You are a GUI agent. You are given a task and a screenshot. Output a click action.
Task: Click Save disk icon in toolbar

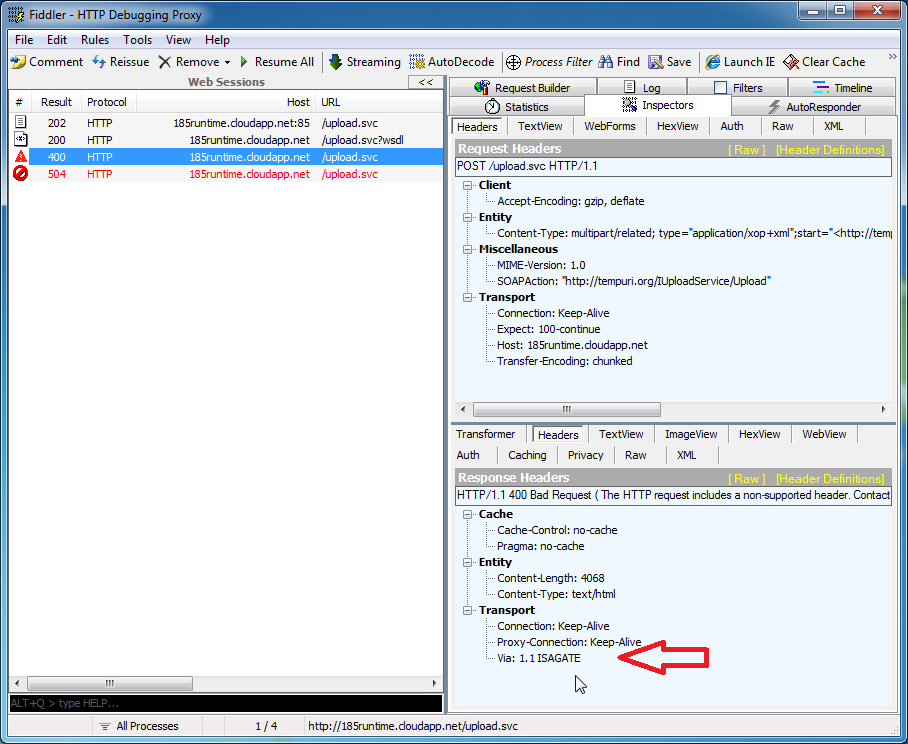(x=656, y=62)
